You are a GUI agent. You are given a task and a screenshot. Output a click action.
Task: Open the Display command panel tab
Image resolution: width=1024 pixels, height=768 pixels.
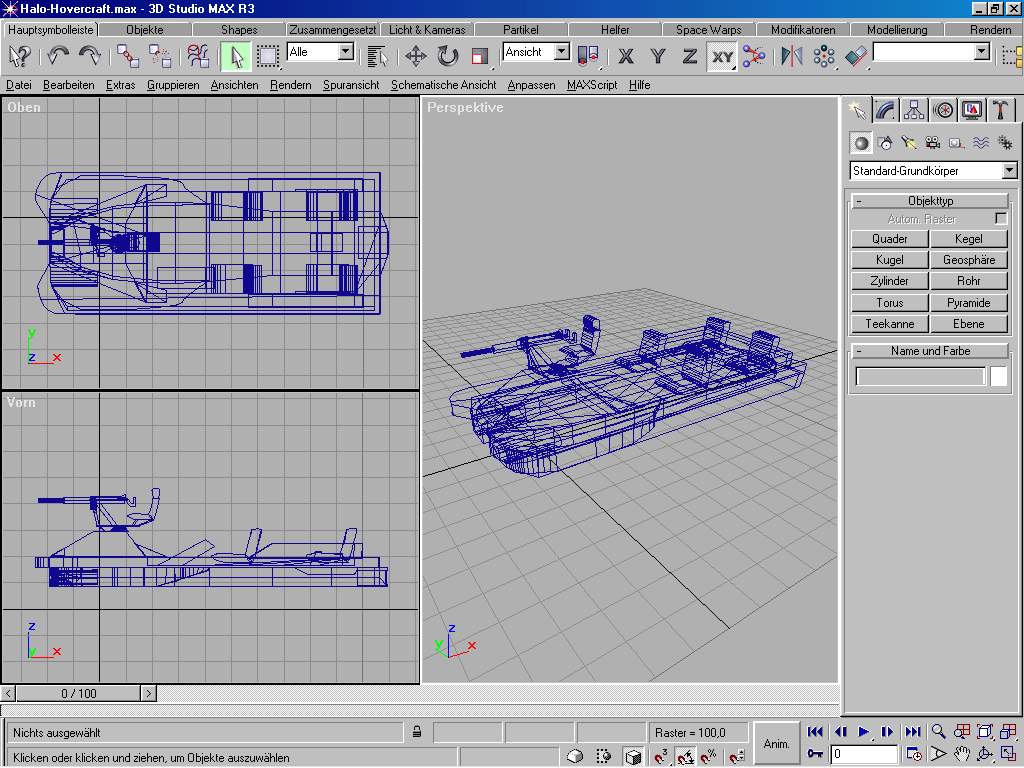pyautogui.click(x=972, y=110)
